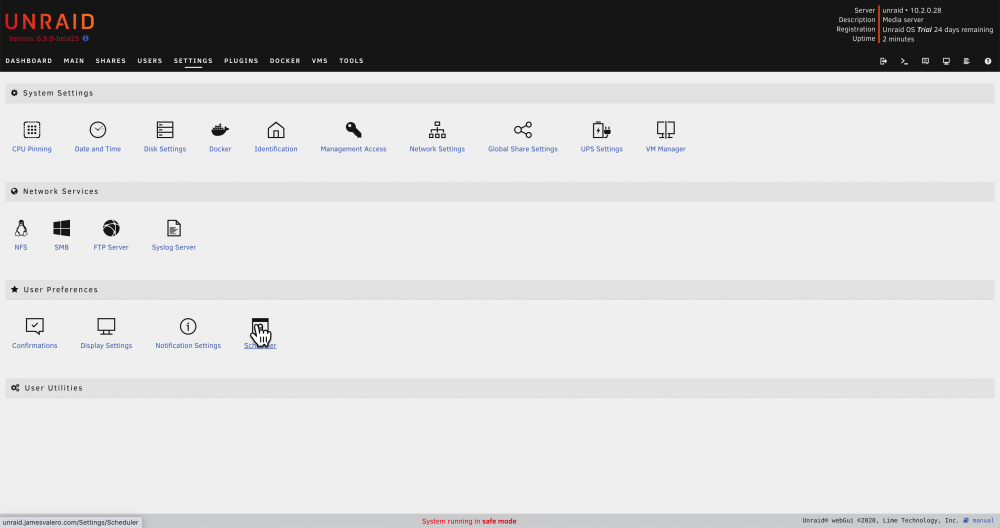This screenshot has height=528, width=1000.
Task: Open UPS Settings battery icon
Action: [x=601, y=130]
